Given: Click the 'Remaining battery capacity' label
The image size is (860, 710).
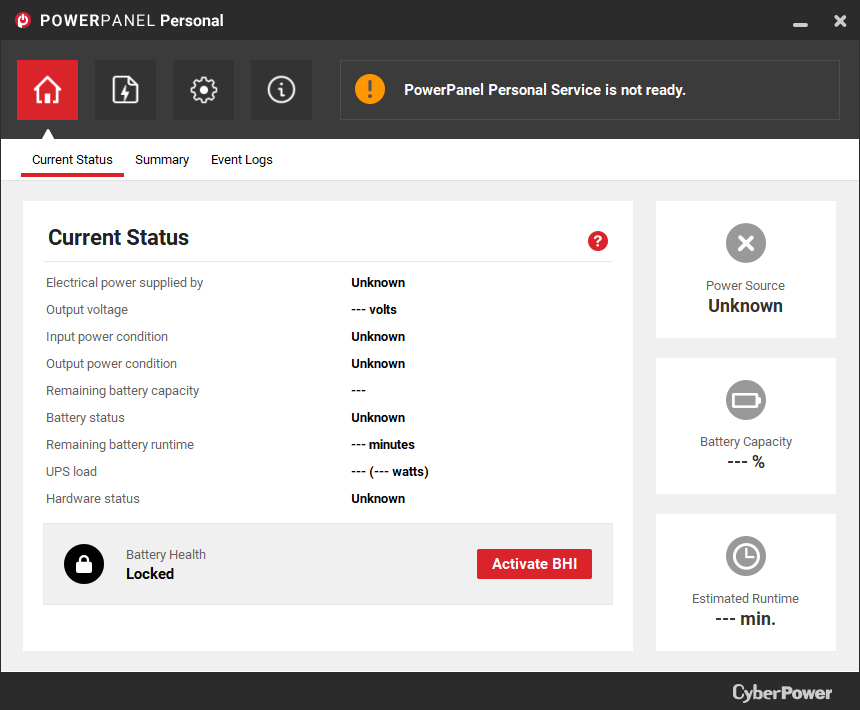Looking at the screenshot, I should point(122,390).
